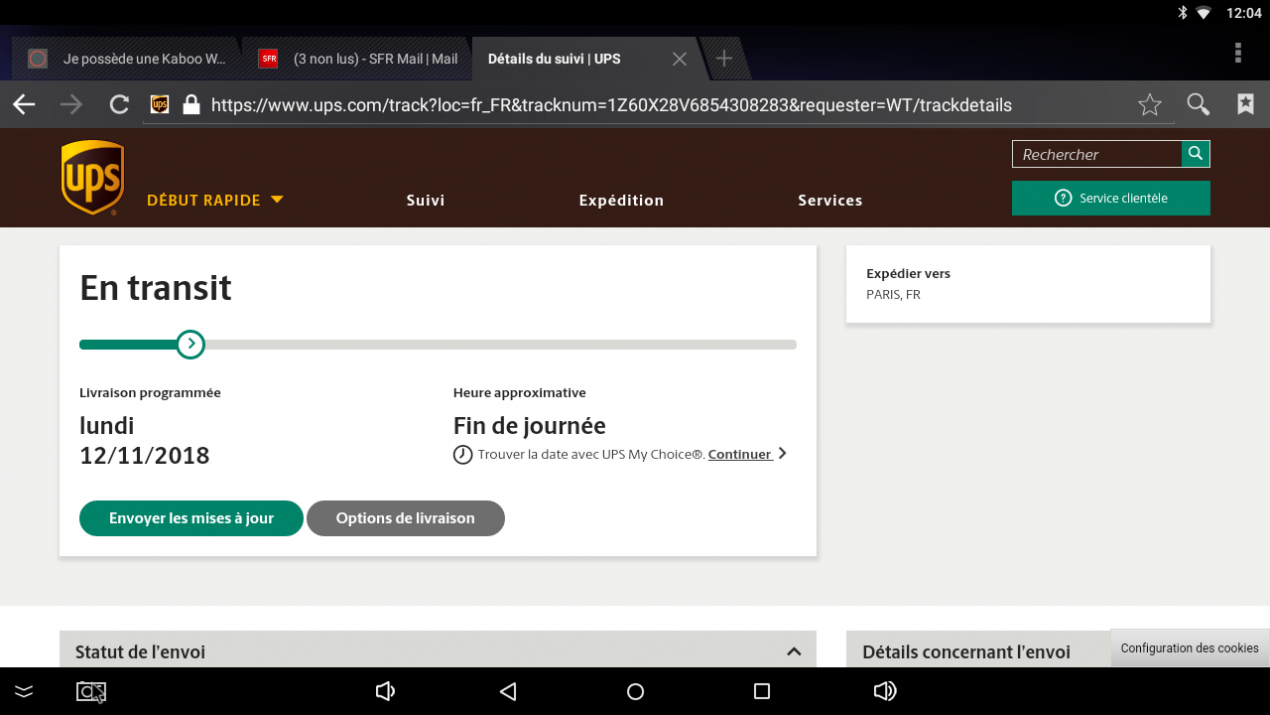Click the clock icon near UPS My Choice

pos(462,455)
